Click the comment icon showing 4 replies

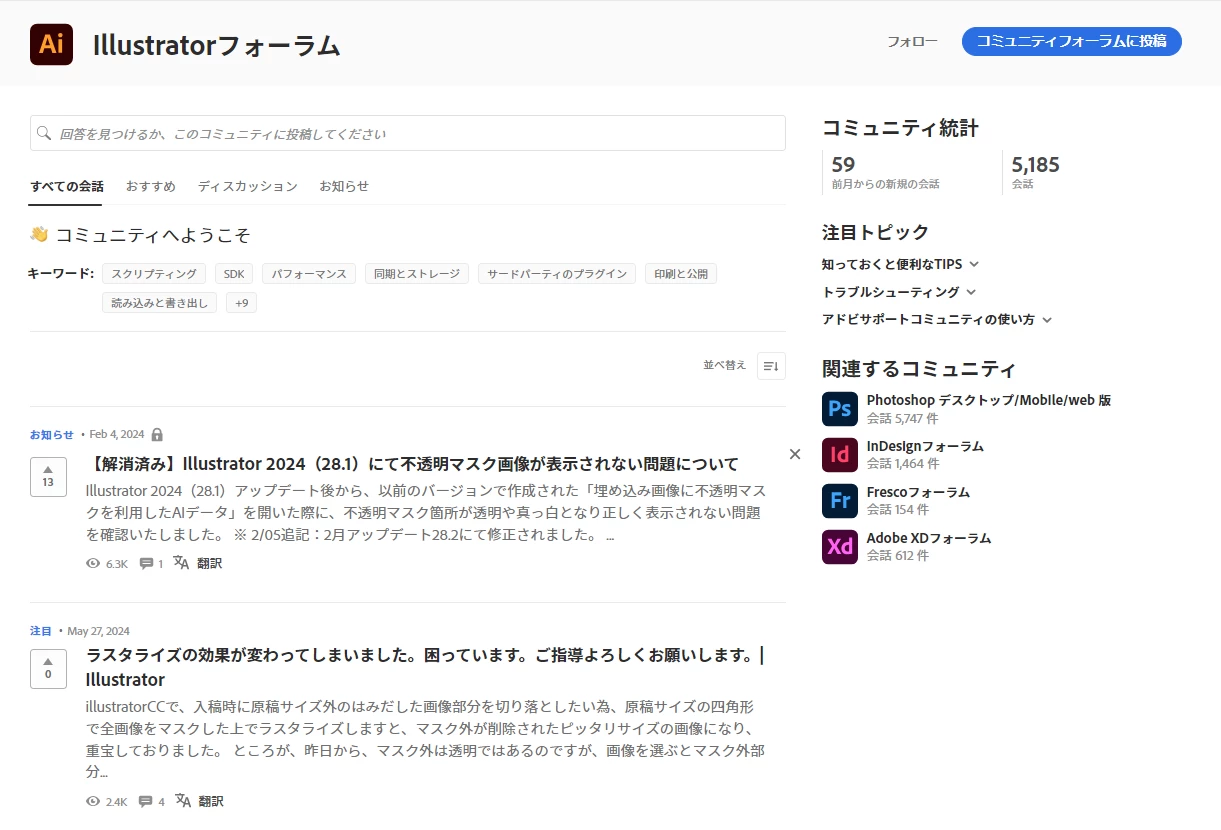(x=146, y=801)
